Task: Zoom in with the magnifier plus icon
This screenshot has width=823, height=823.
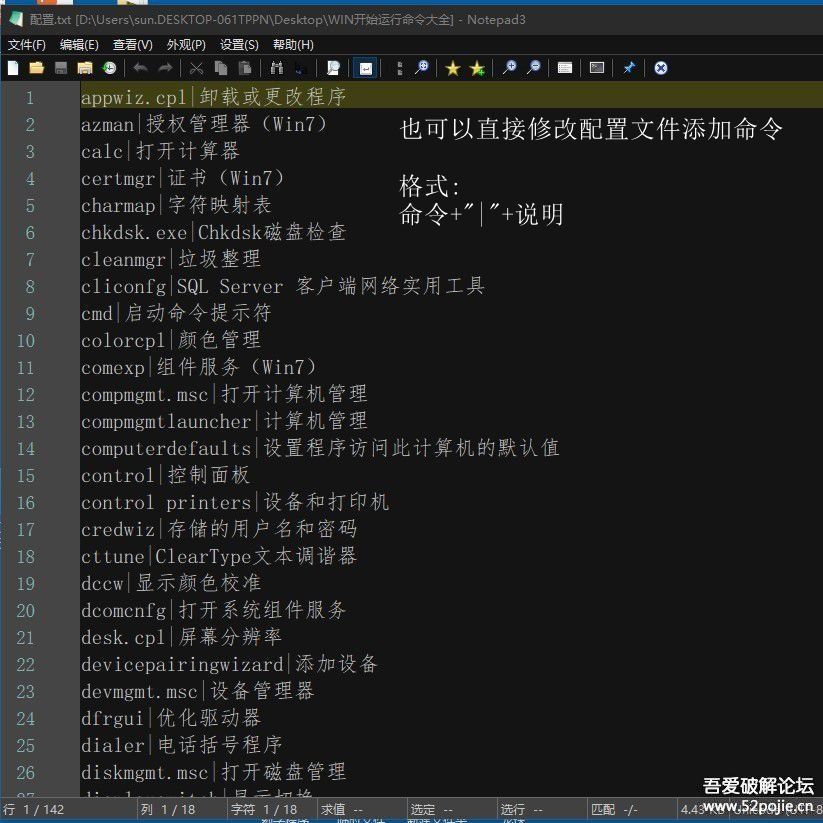Action: click(x=509, y=68)
